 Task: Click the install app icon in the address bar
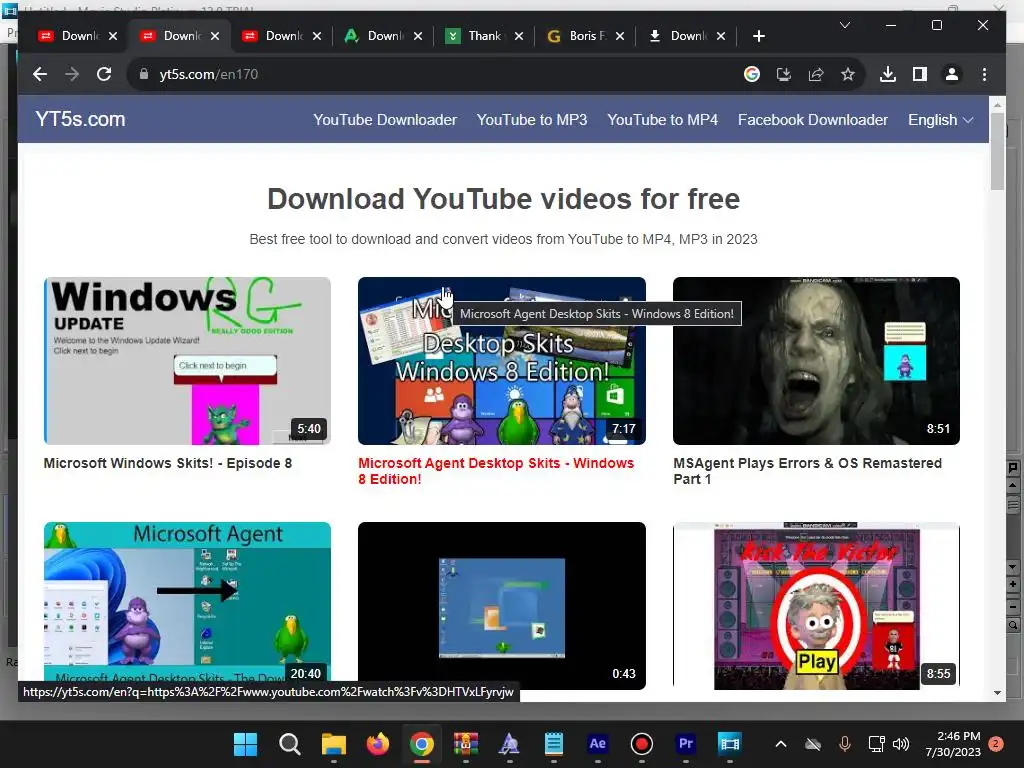tap(784, 74)
